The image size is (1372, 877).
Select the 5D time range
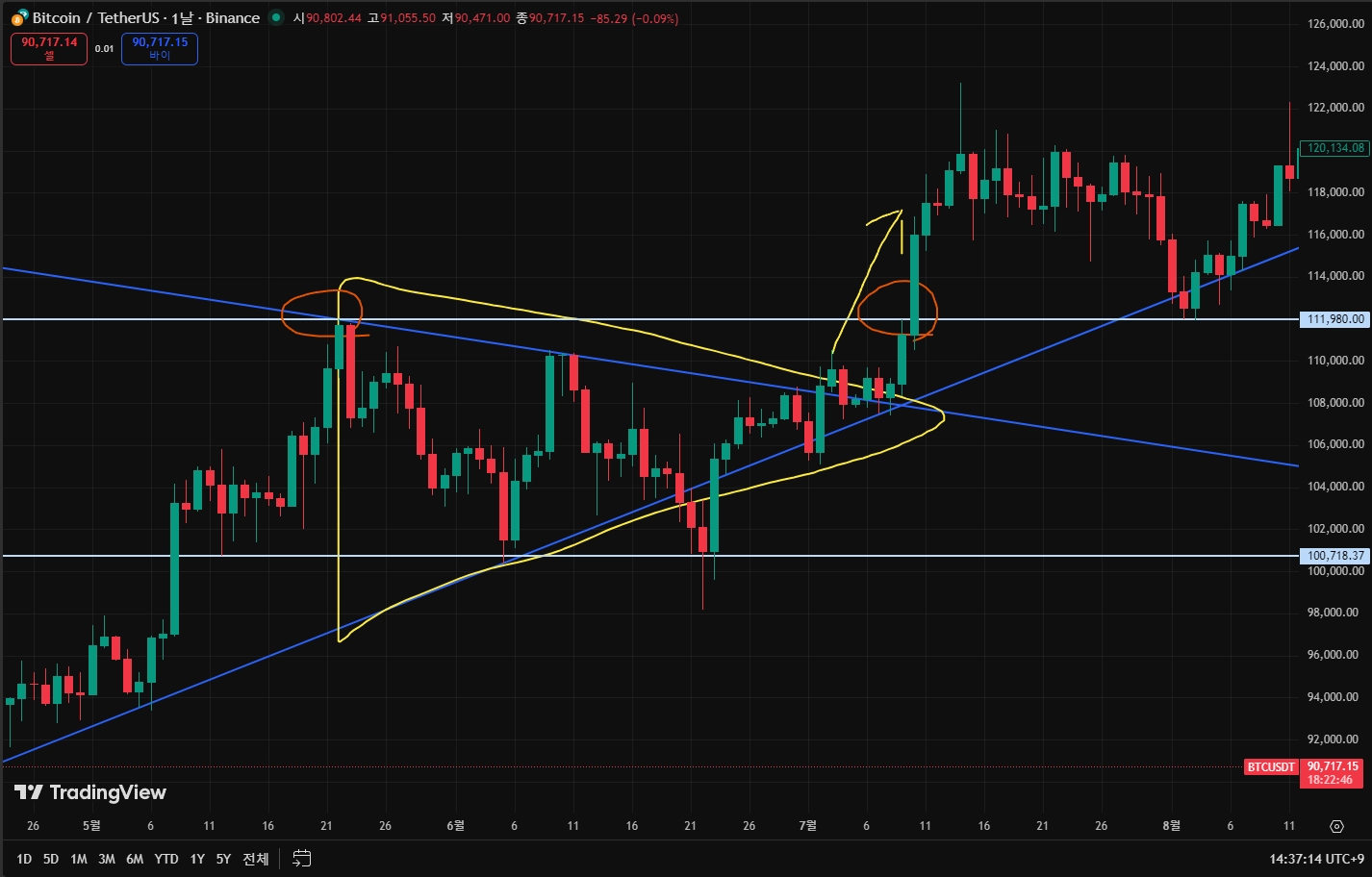tap(51, 859)
